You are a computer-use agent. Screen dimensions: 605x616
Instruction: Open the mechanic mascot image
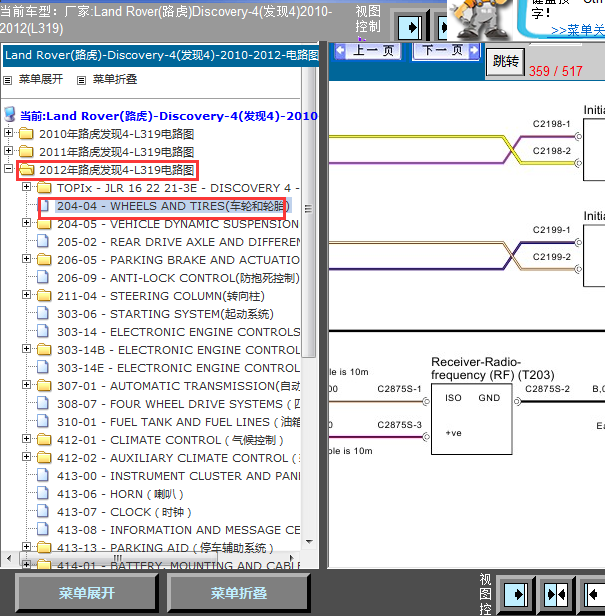point(480,20)
